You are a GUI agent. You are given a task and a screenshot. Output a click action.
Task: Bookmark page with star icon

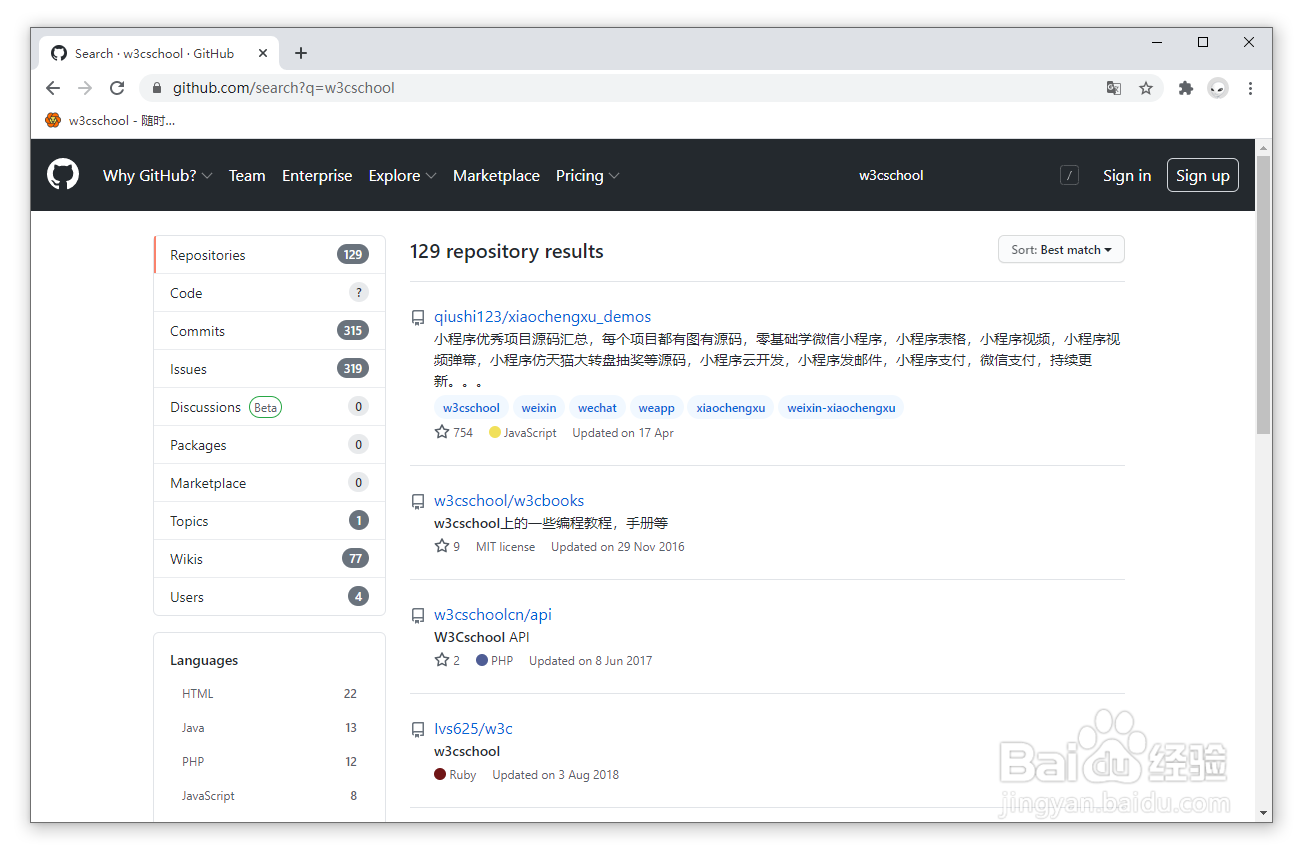click(1146, 88)
